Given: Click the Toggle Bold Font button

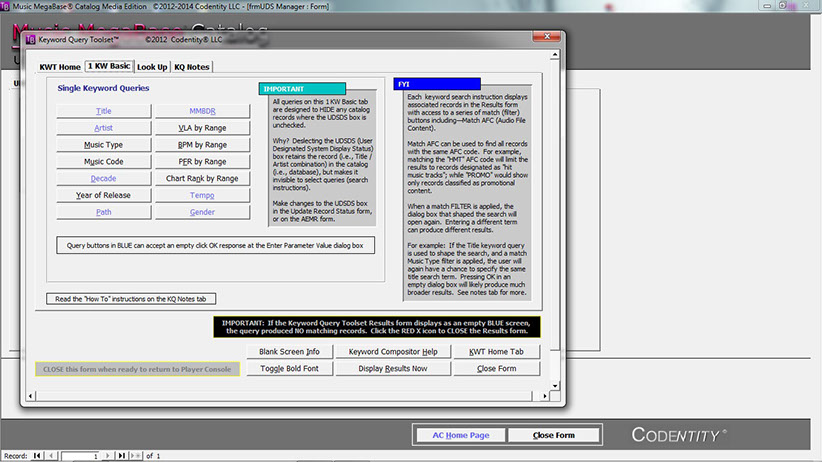Looking at the screenshot, I should [x=288, y=368].
